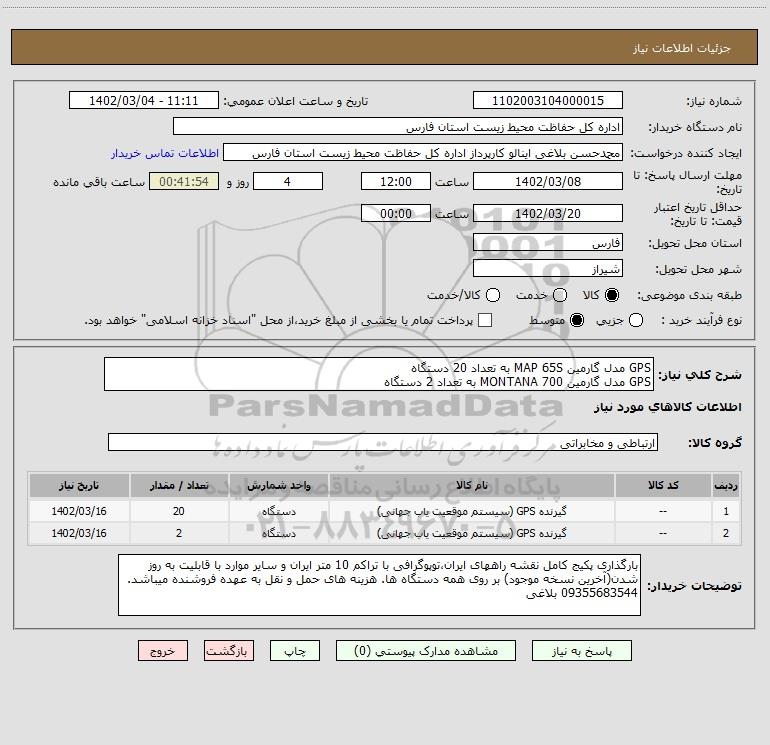Click row 1 need date 1402/03/16
The image size is (770, 745).
pyautogui.click(x=79, y=511)
